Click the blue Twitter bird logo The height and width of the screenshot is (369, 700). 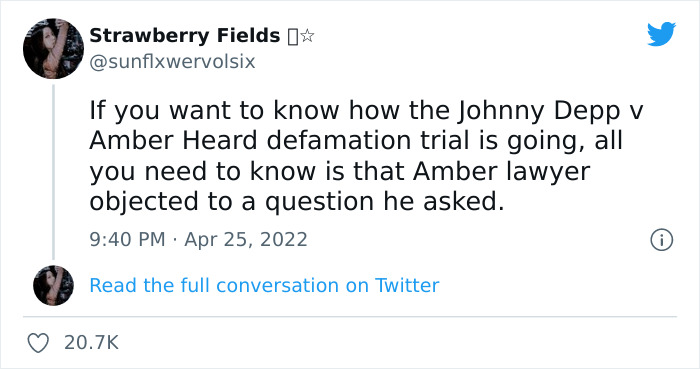click(x=661, y=34)
